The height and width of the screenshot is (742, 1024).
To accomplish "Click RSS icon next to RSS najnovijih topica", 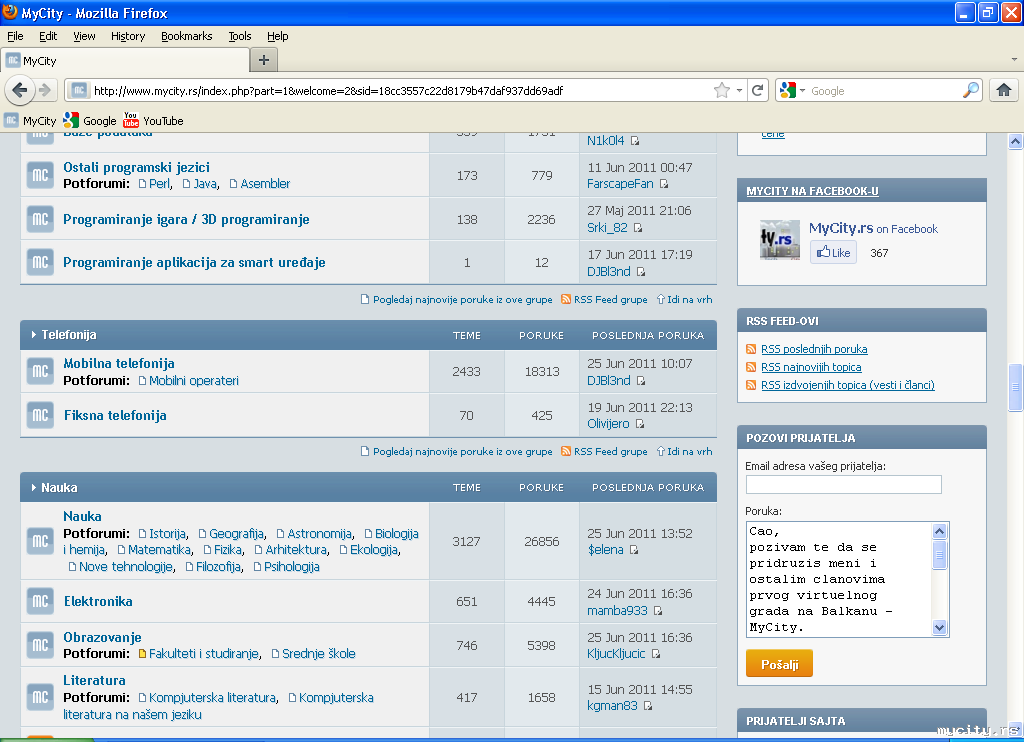I will 751,367.
